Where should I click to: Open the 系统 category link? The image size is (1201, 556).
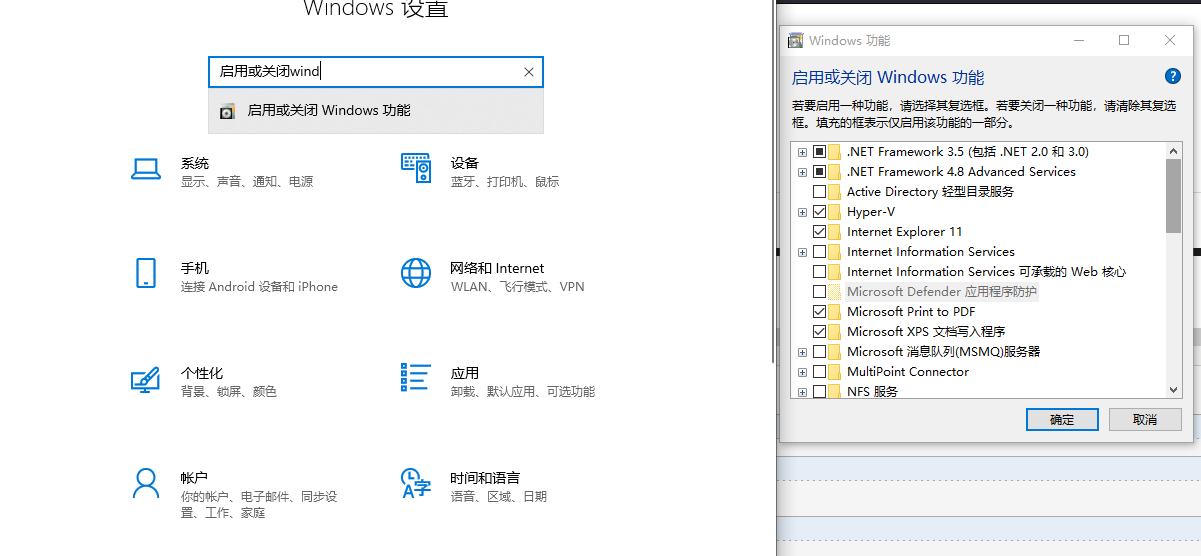[195, 163]
